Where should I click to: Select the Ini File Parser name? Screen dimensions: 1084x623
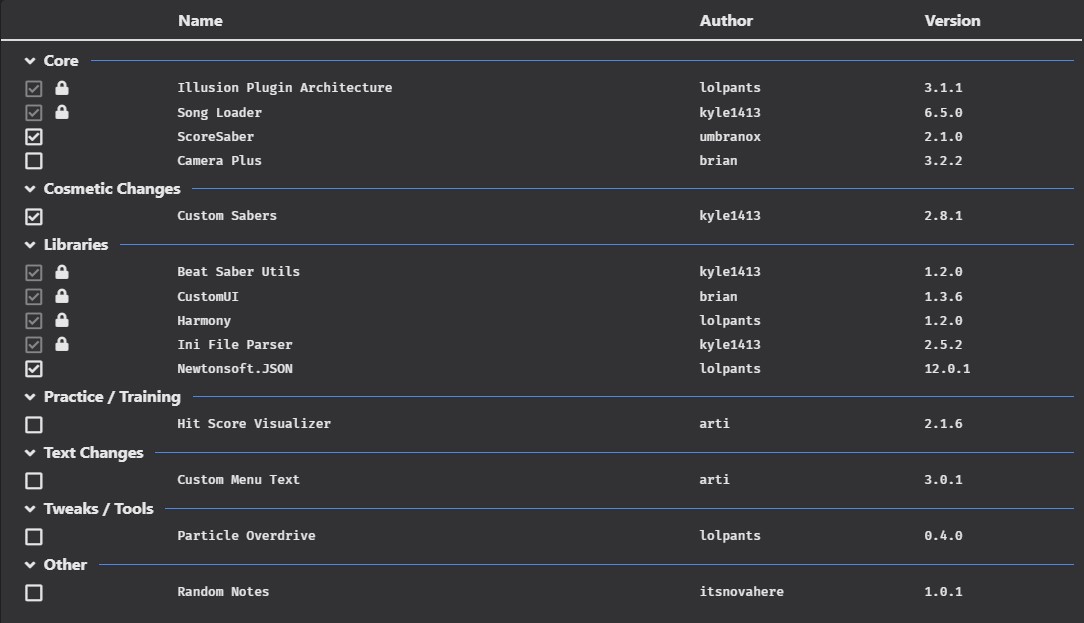234,344
